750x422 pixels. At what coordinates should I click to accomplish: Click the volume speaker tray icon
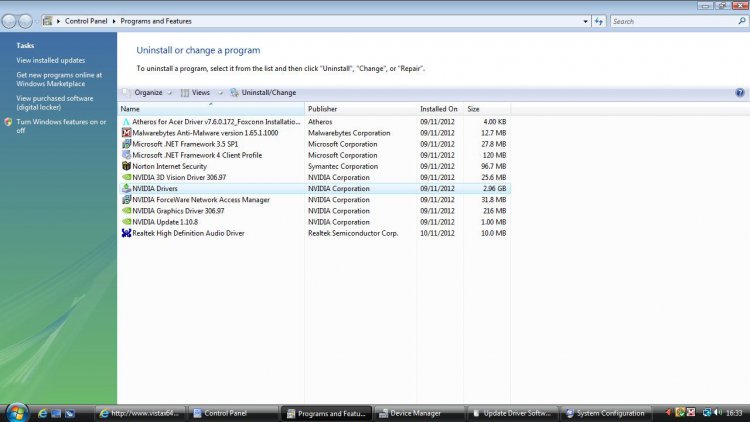click(717, 412)
